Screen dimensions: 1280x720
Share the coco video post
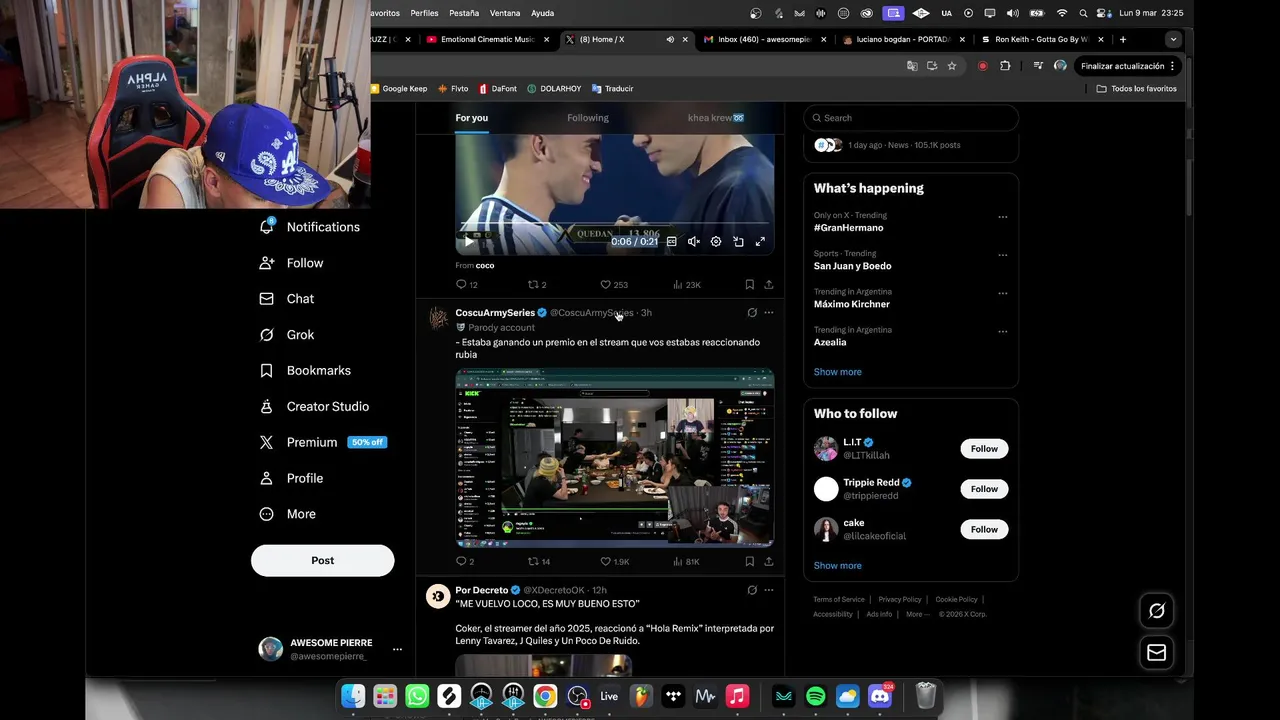pos(768,285)
